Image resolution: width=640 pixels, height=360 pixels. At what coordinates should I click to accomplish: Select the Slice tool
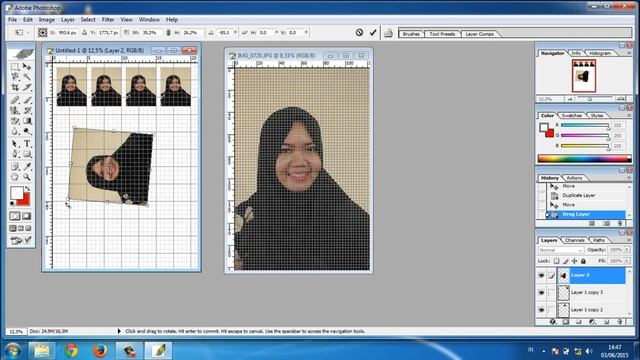(27, 87)
